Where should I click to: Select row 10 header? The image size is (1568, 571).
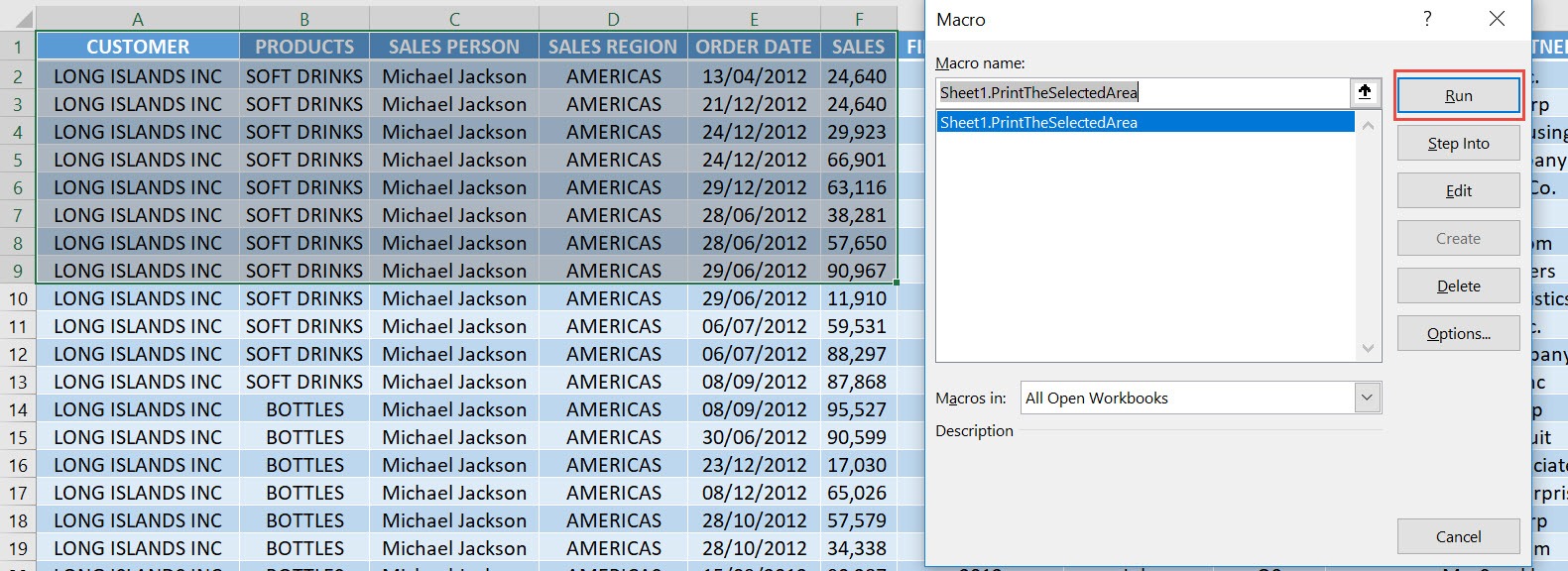click(x=18, y=298)
